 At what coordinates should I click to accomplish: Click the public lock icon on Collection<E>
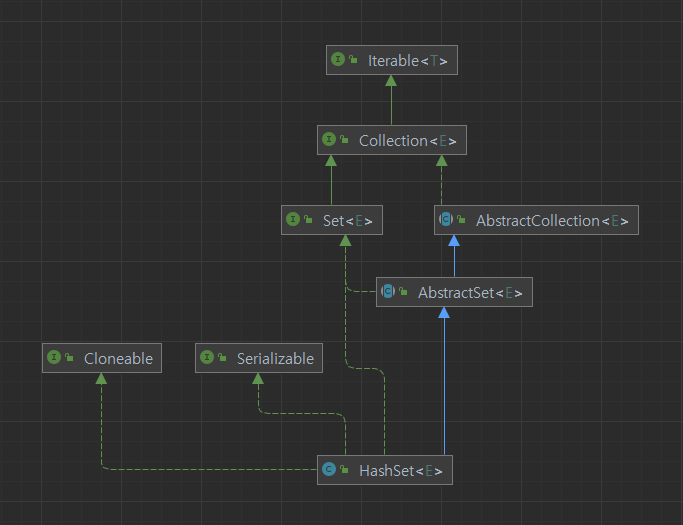click(344, 139)
